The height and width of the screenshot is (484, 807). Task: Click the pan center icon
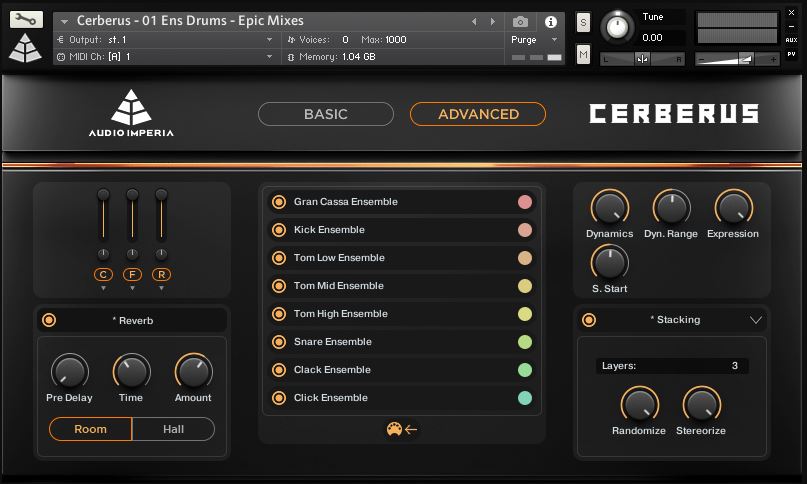pyautogui.click(x=642, y=59)
